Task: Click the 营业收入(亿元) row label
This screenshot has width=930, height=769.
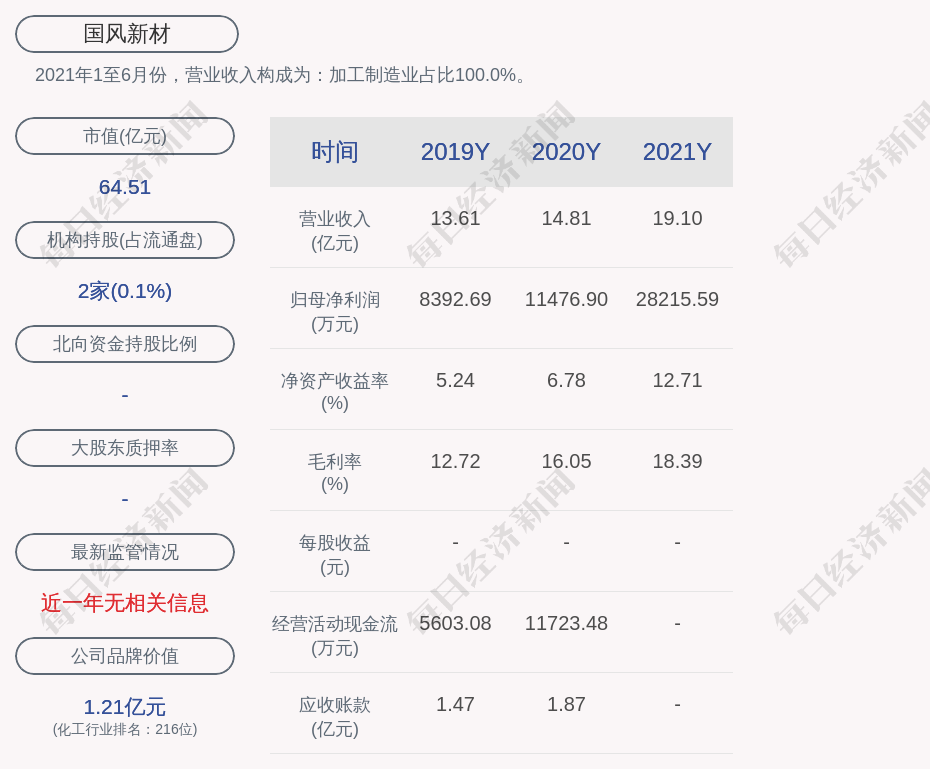Action: [x=334, y=230]
